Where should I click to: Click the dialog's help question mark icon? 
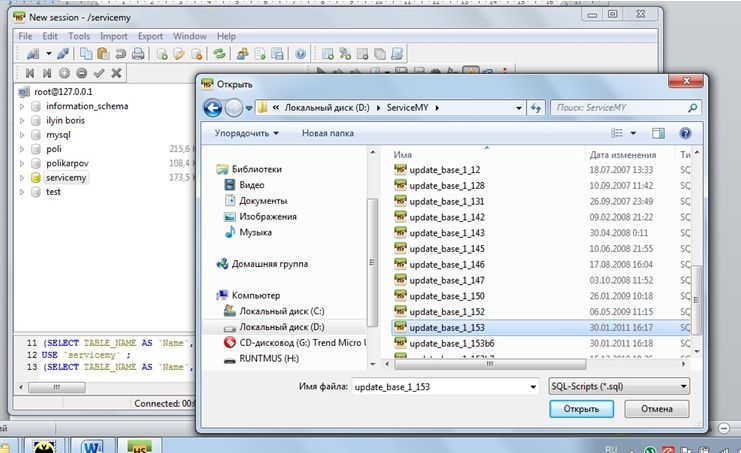tap(685, 132)
